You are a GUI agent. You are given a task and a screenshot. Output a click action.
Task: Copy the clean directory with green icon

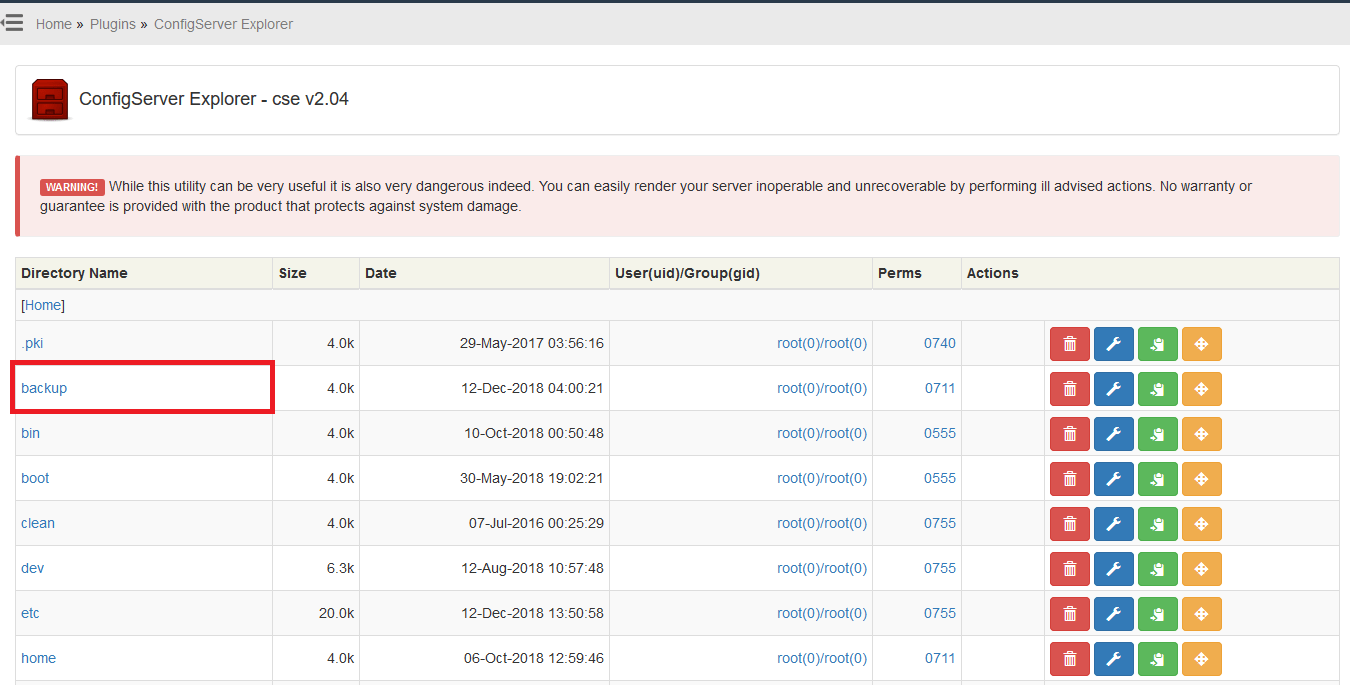(1158, 524)
